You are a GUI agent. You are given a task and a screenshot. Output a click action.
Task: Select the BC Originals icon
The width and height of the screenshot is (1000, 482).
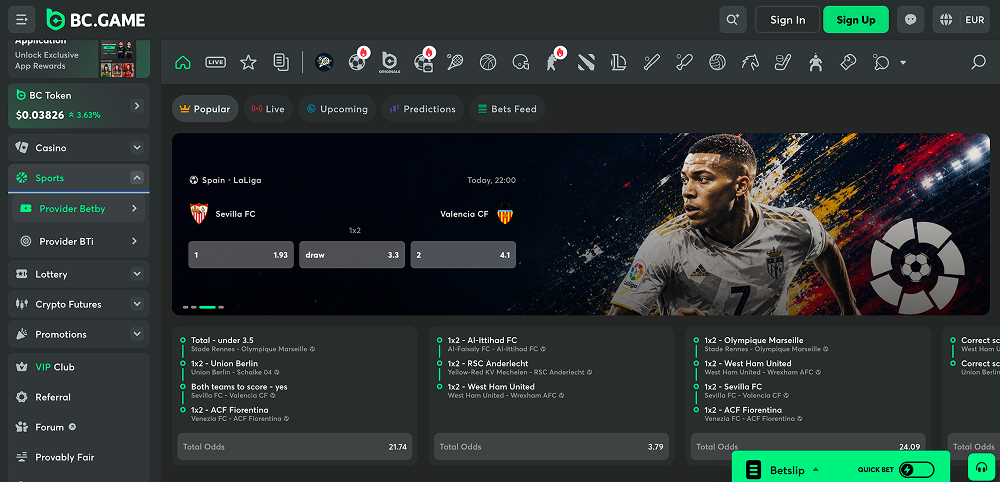pyautogui.click(x=389, y=62)
